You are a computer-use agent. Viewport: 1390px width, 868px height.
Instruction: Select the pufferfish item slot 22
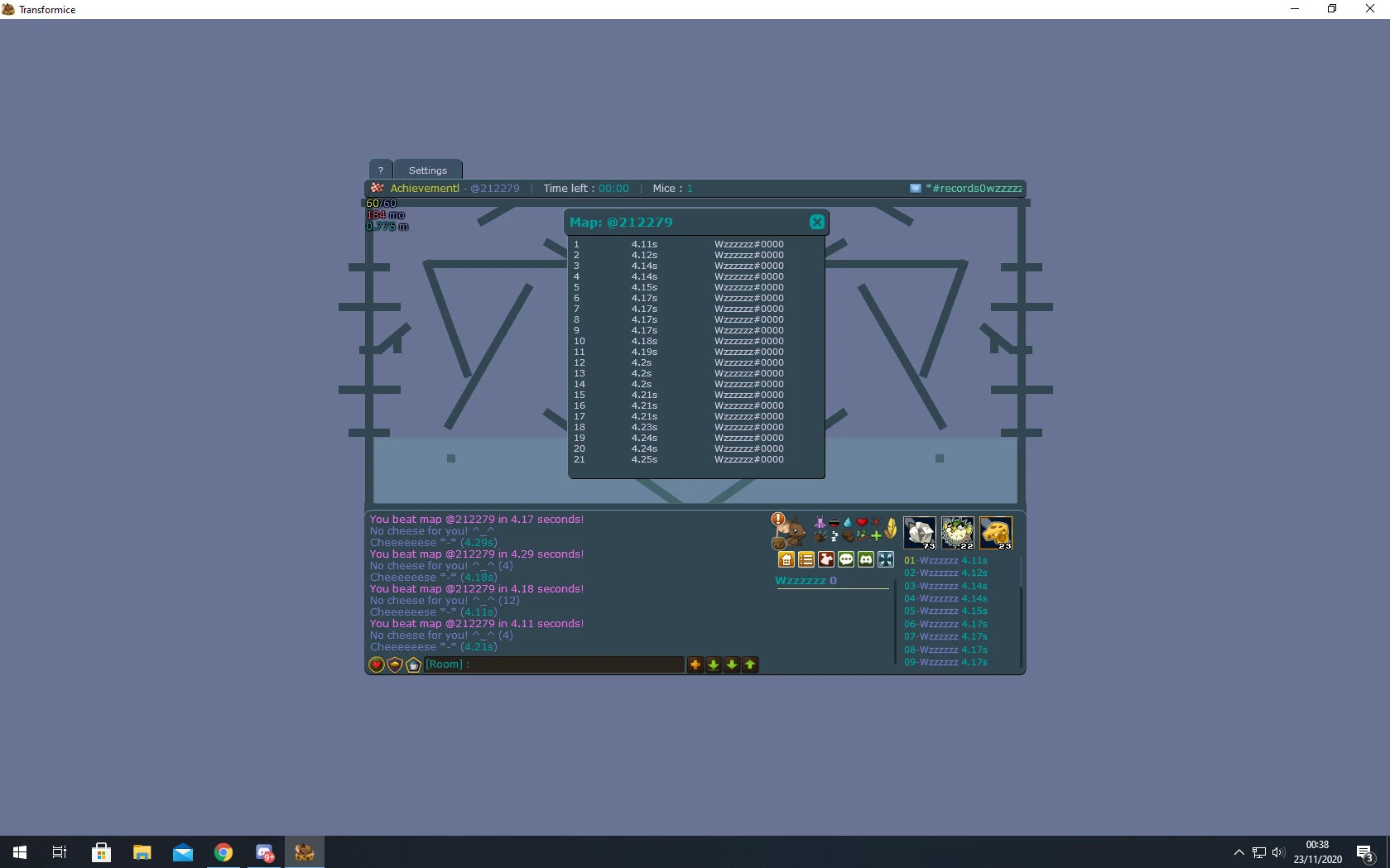click(958, 533)
